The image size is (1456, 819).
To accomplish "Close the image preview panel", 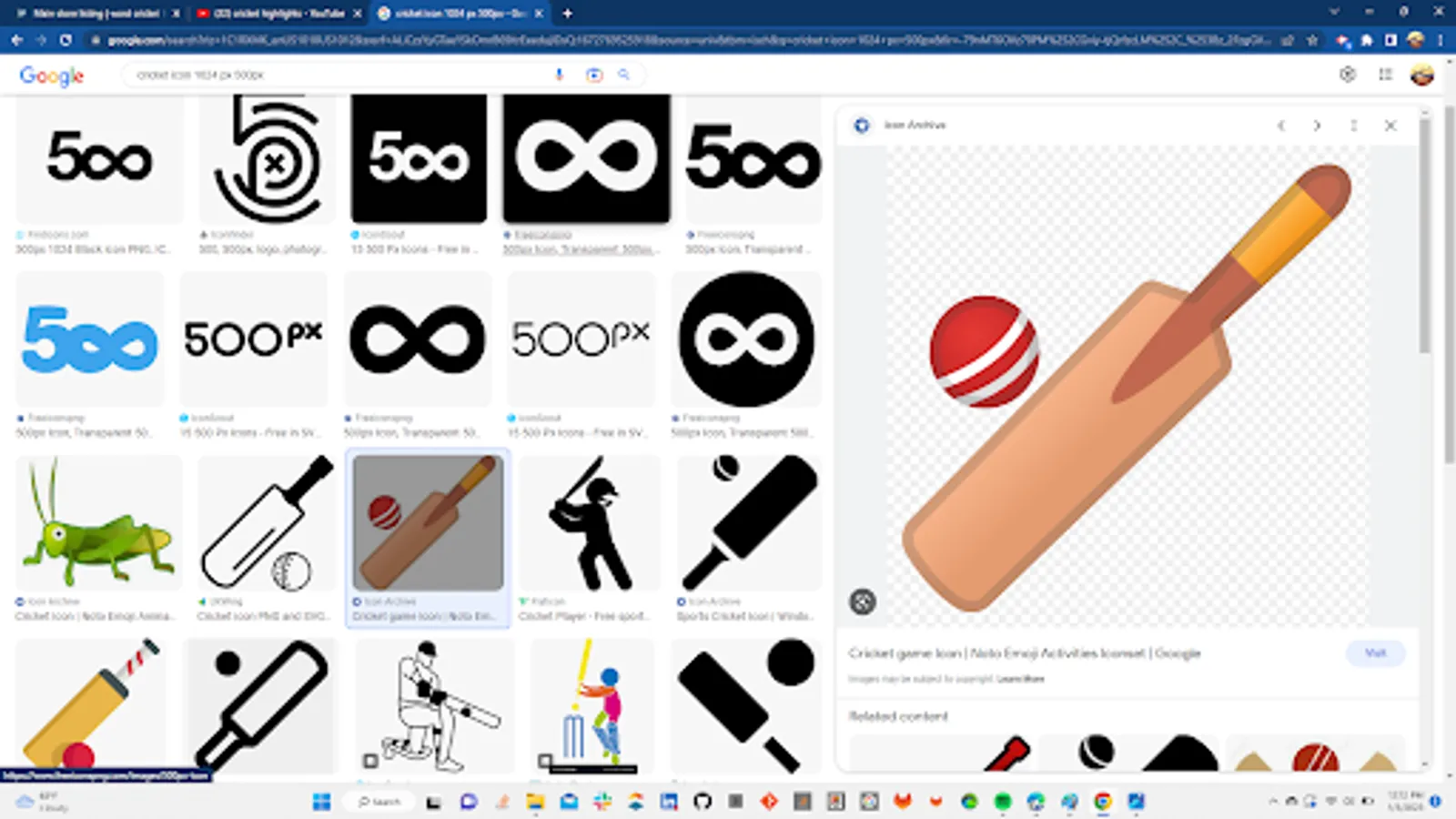I will pyautogui.click(x=1390, y=126).
